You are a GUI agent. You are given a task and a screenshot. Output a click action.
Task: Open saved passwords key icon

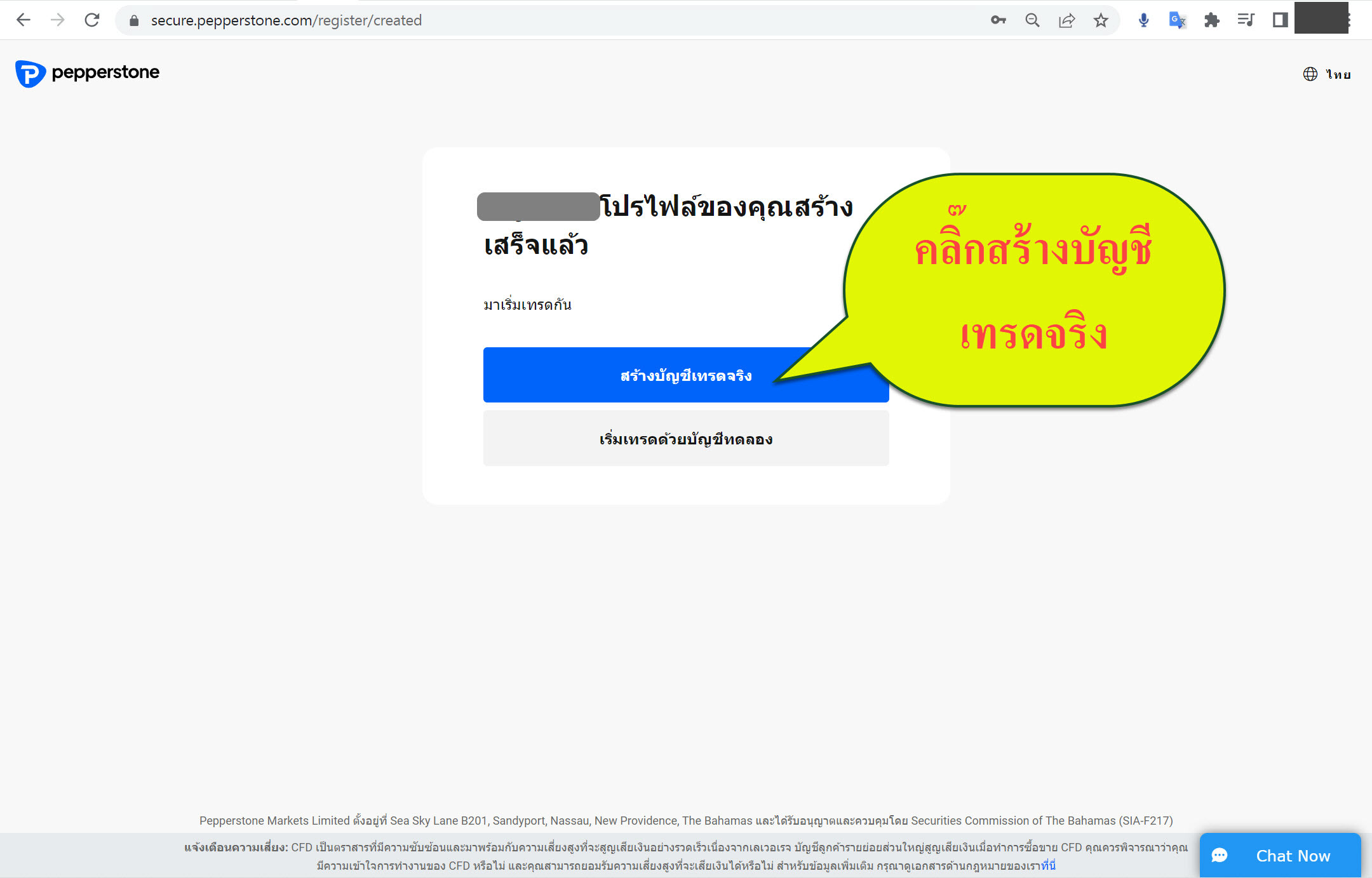[999, 20]
